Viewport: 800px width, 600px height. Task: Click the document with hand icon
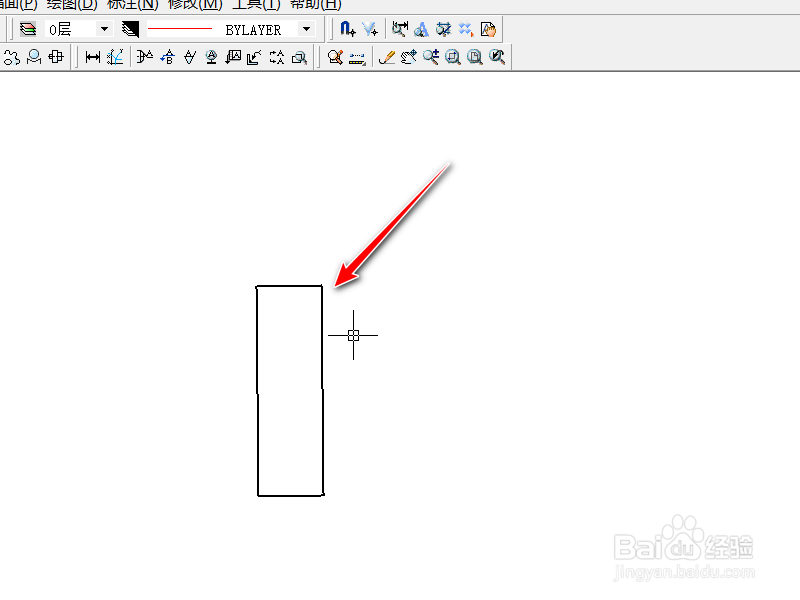click(x=488, y=29)
